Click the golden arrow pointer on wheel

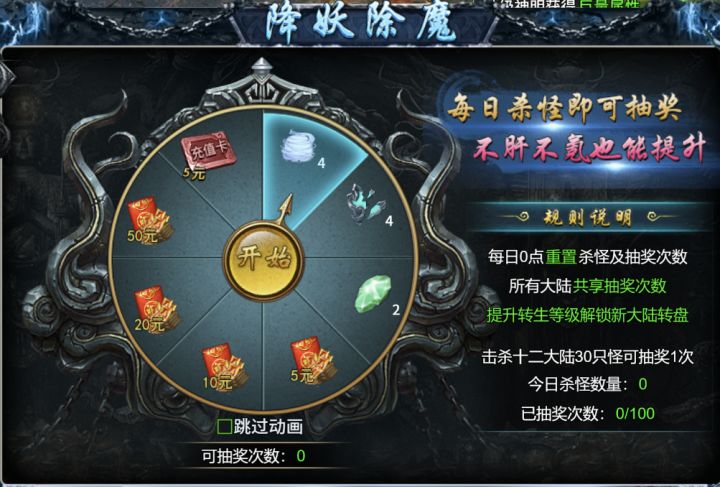[285, 209]
